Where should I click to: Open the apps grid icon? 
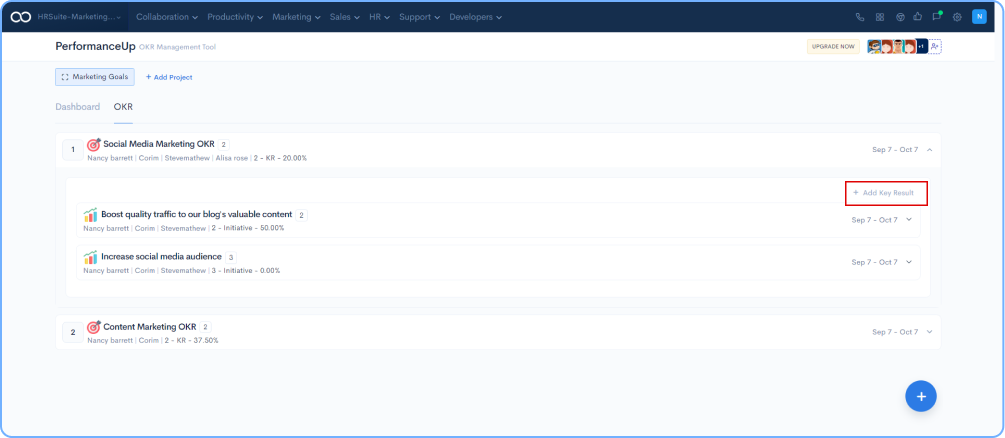[x=880, y=17]
